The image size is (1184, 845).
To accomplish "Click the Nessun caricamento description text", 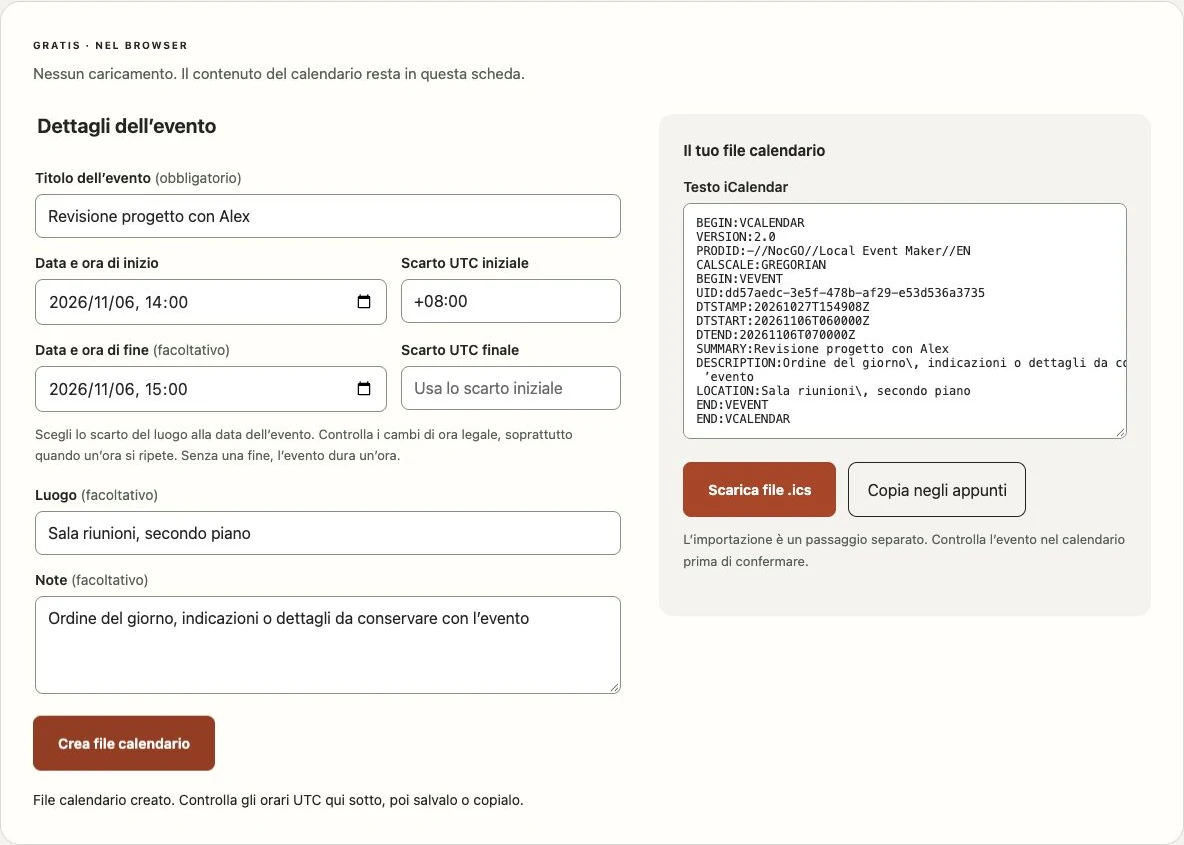I will click(279, 74).
